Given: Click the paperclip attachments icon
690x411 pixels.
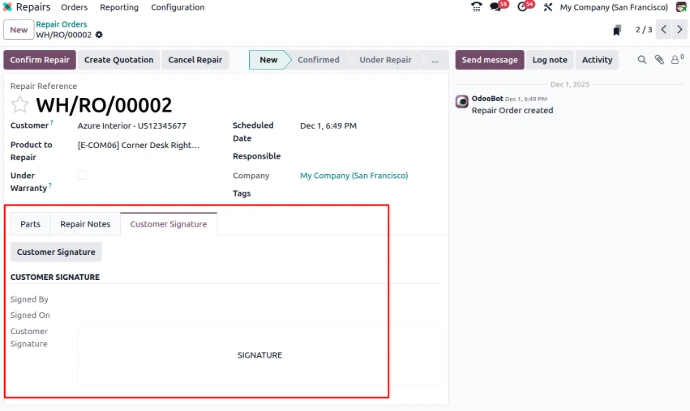Looking at the screenshot, I should tap(659, 60).
